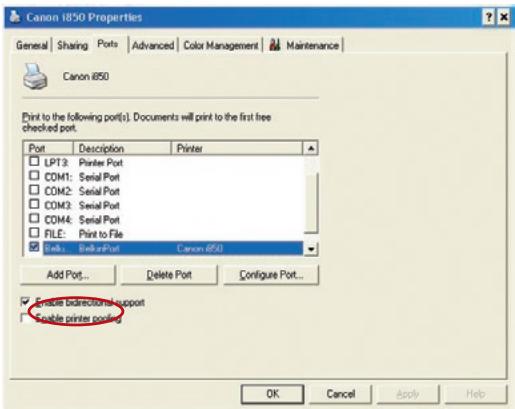Check the COM1 Serial Port checkbox
This screenshot has height=409, width=515.
pyautogui.click(x=34, y=175)
